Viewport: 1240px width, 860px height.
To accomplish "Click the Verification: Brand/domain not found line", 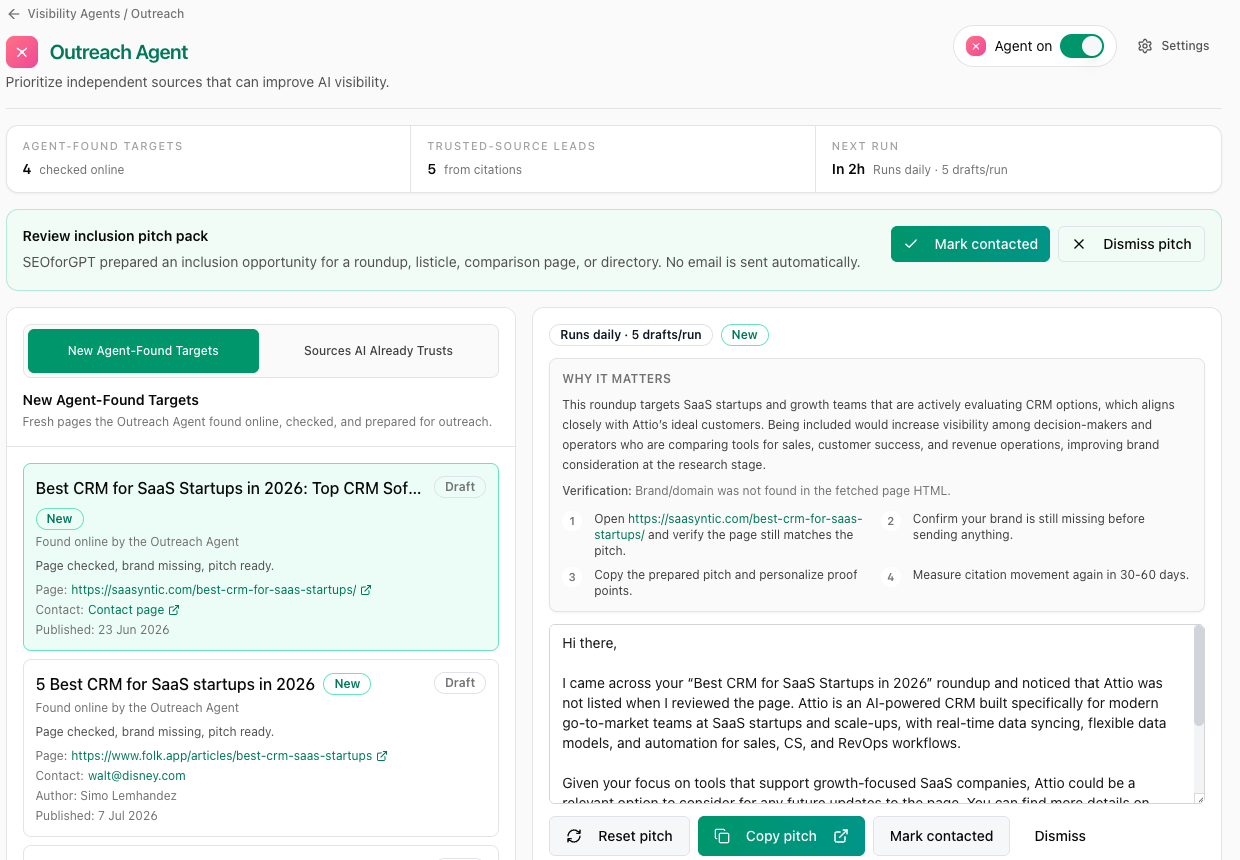I will point(757,491).
